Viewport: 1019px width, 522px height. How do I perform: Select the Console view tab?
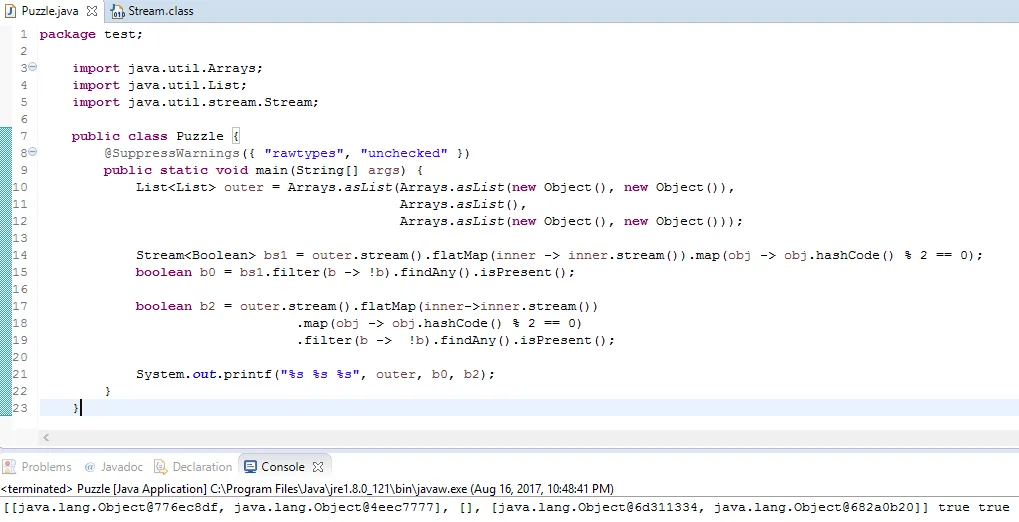tap(283, 467)
